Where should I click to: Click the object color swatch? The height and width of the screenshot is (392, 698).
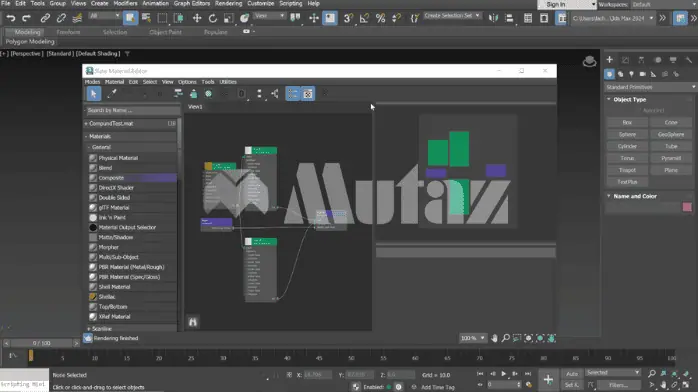687,207
